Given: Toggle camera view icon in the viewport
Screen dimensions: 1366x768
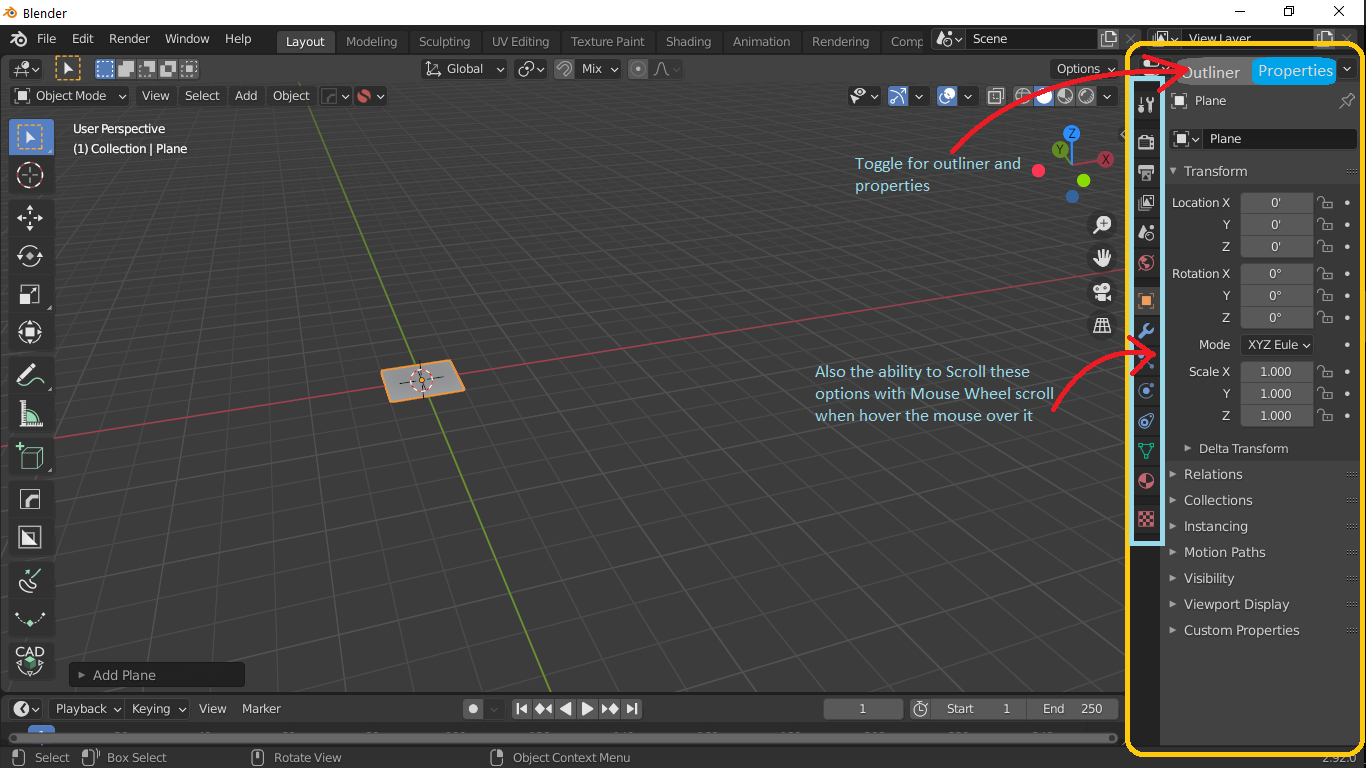Looking at the screenshot, I should 1102,292.
